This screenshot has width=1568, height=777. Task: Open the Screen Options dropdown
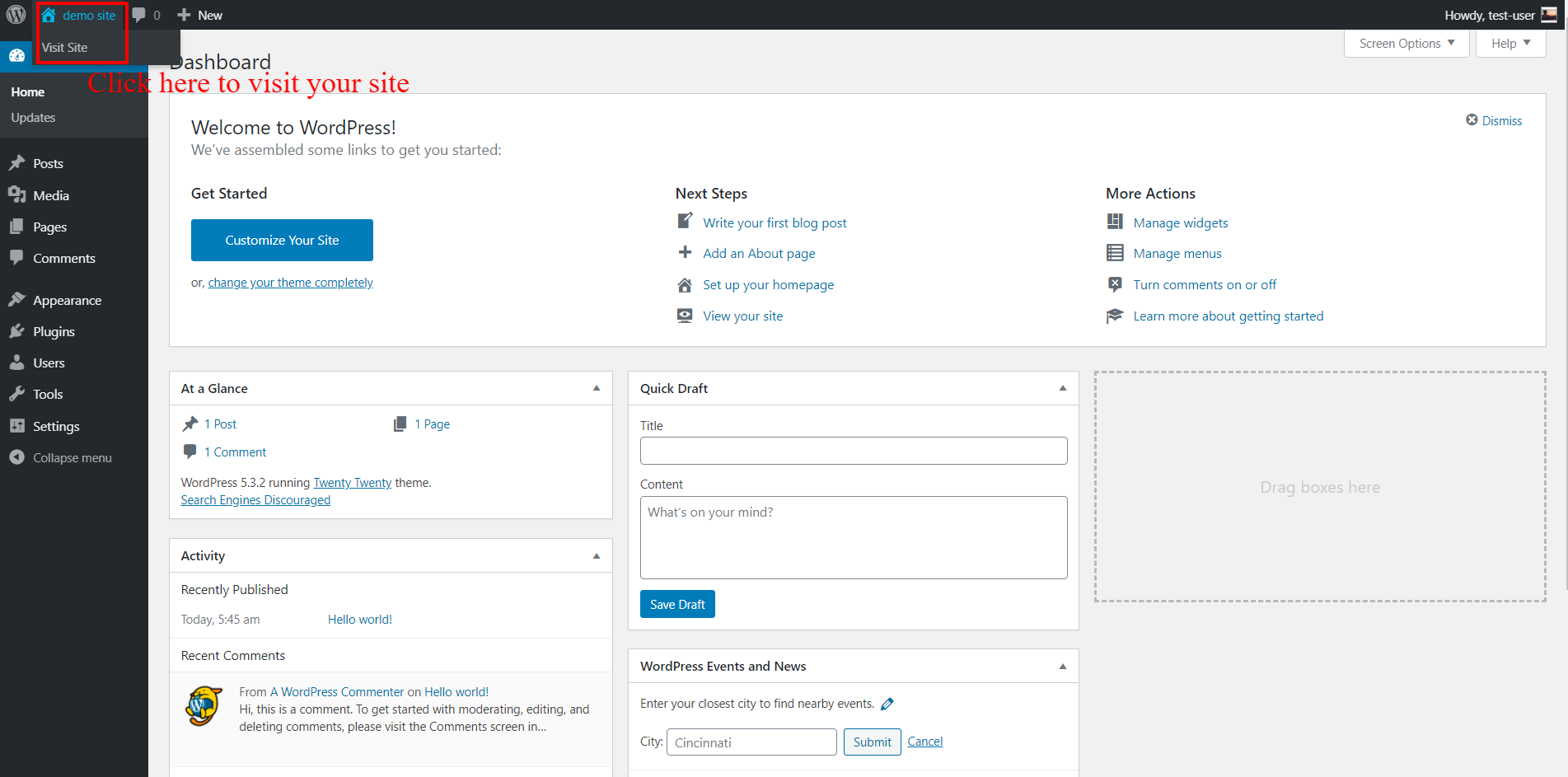pyautogui.click(x=1407, y=44)
